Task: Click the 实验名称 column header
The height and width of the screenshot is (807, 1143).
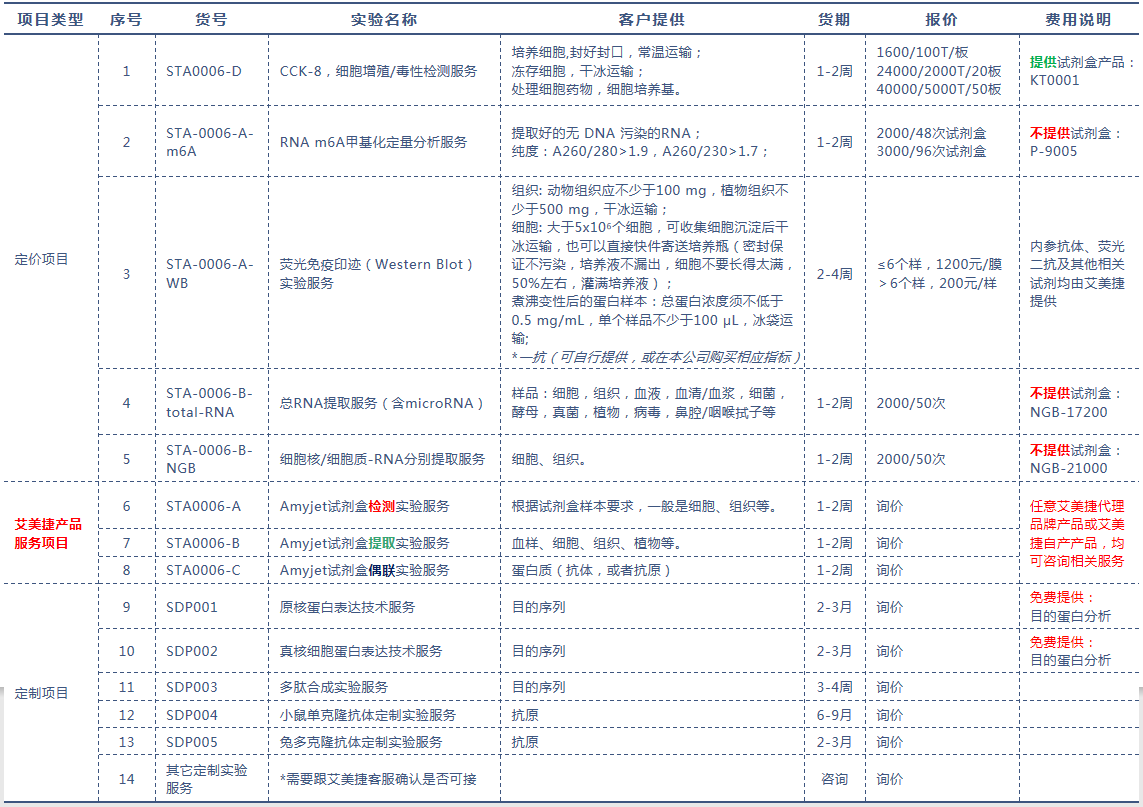Action: coord(382,18)
